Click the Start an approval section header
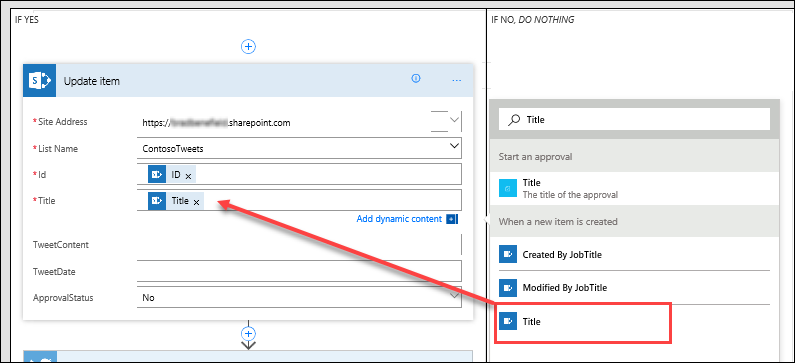 click(x=634, y=156)
